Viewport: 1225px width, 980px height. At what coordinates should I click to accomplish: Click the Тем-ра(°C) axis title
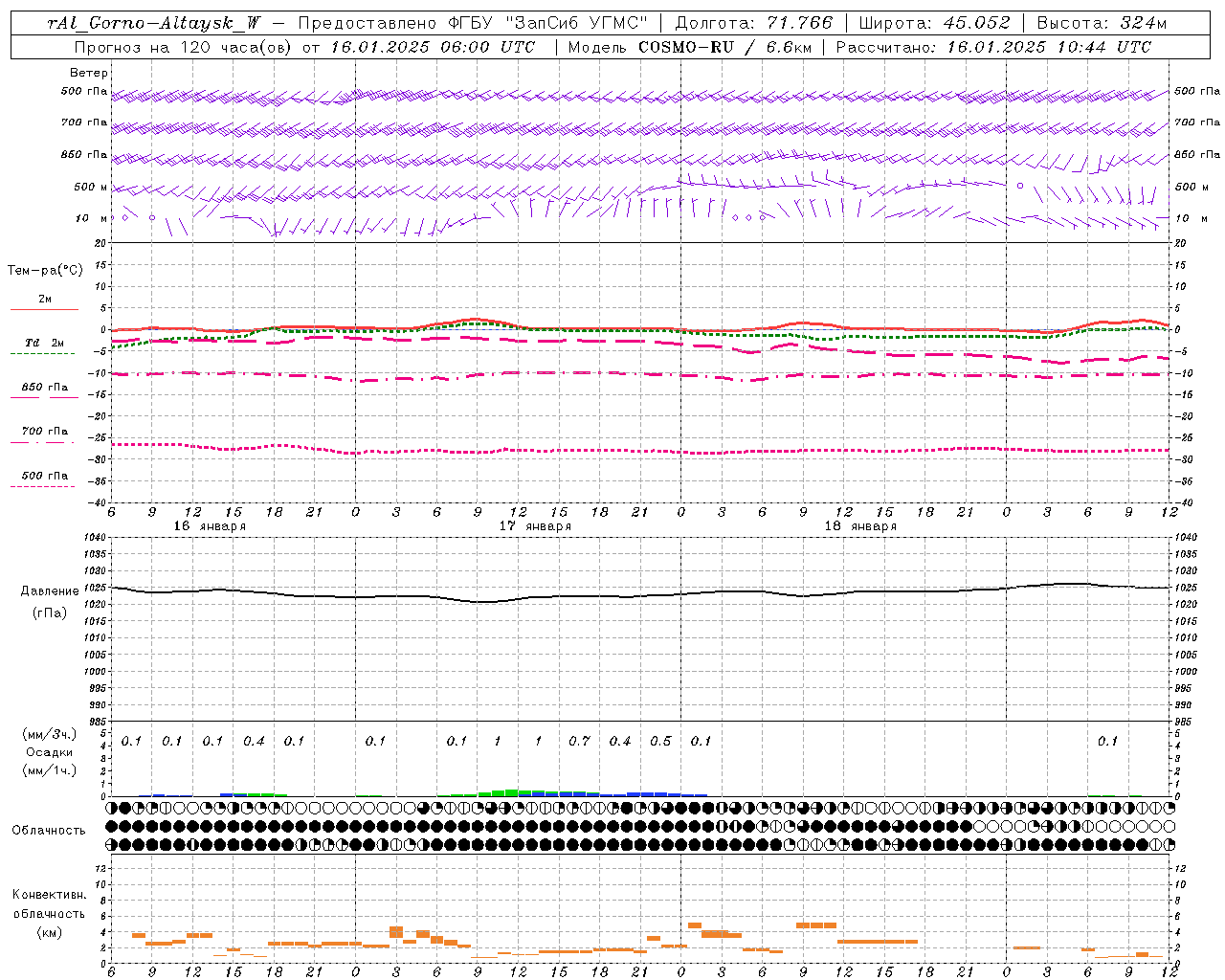45,271
